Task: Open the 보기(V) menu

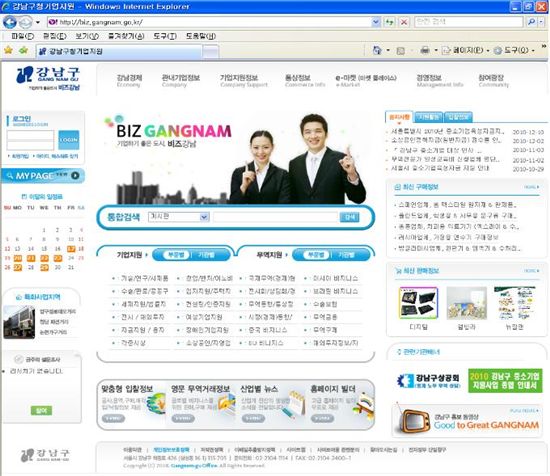Action: pos(87,36)
